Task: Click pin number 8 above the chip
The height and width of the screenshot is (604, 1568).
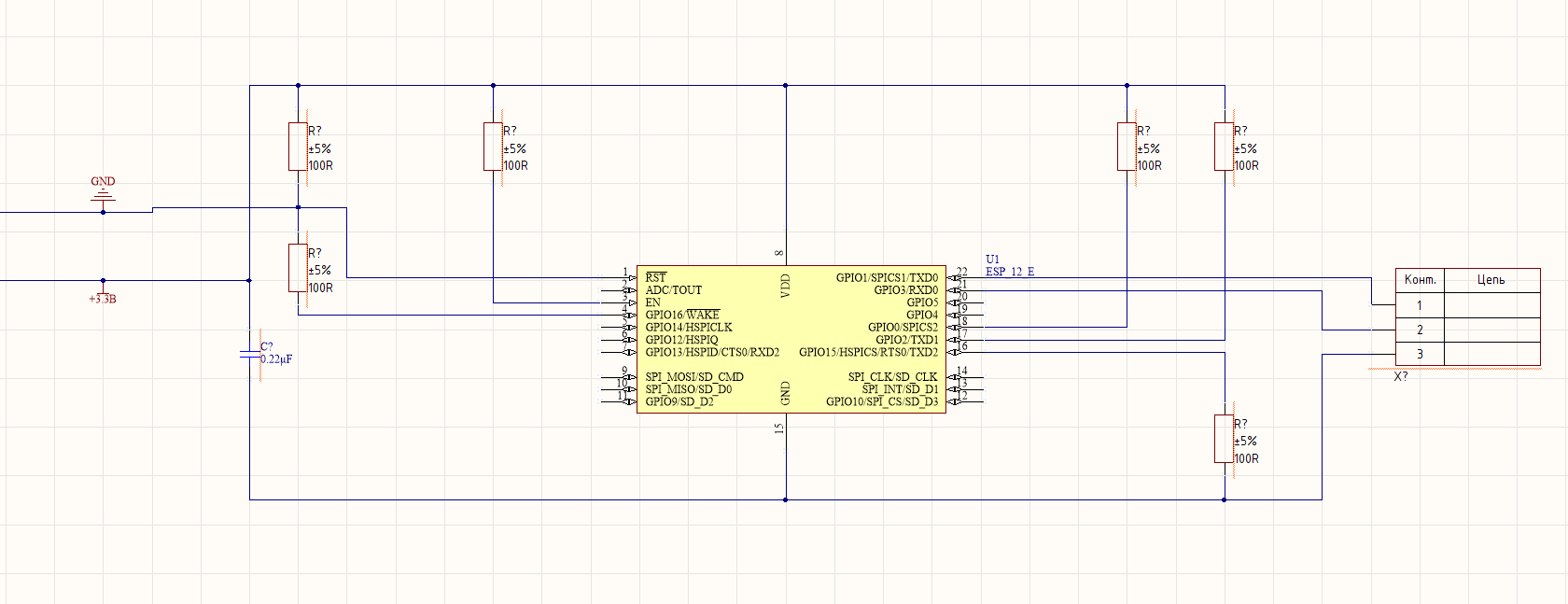Action: point(778,253)
